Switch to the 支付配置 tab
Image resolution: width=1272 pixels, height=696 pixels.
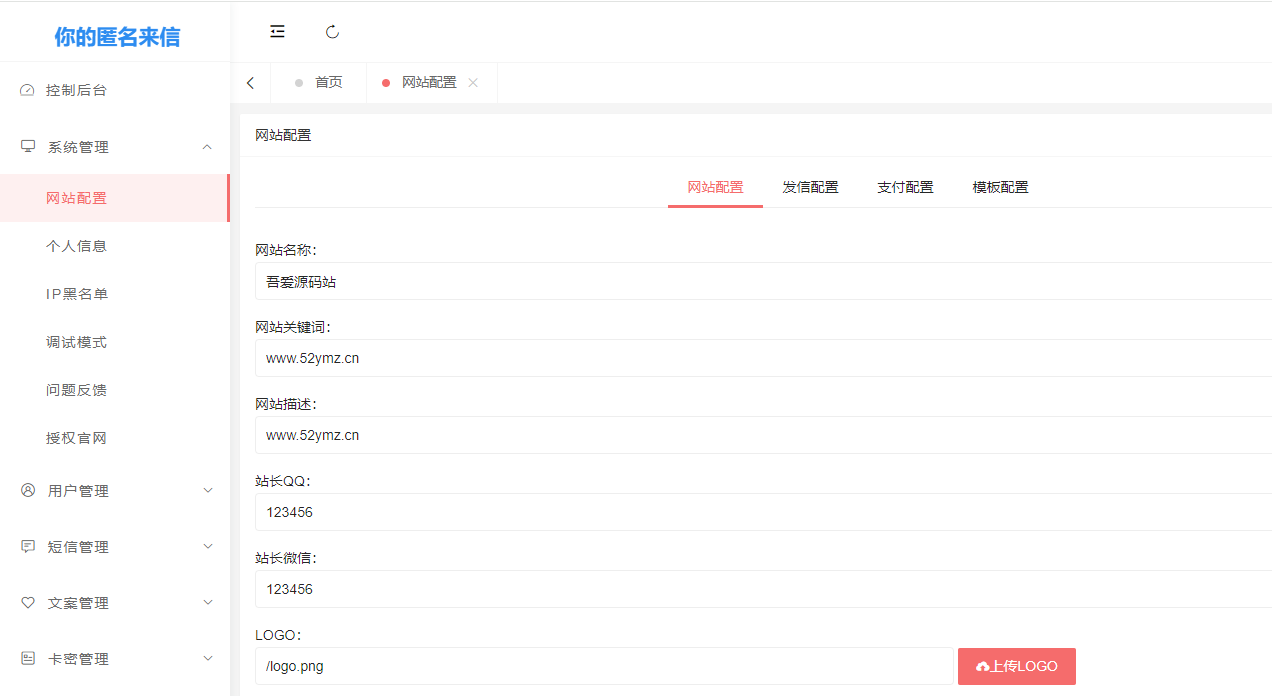click(905, 187)
